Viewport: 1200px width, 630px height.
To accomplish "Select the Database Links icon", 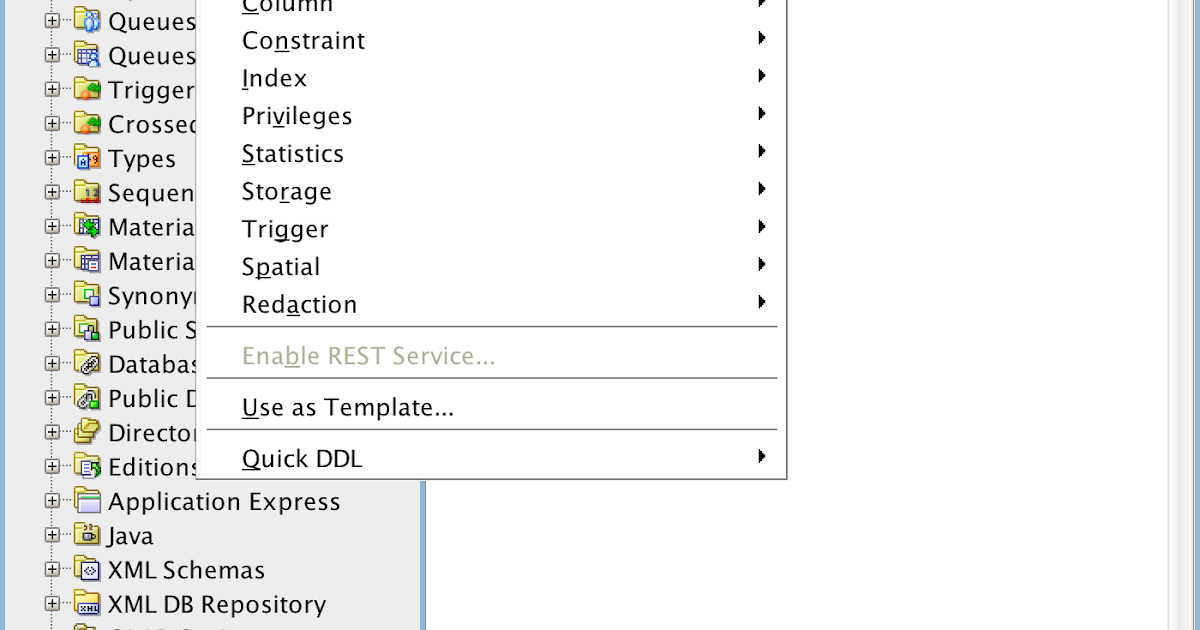I will click(88, 364).
